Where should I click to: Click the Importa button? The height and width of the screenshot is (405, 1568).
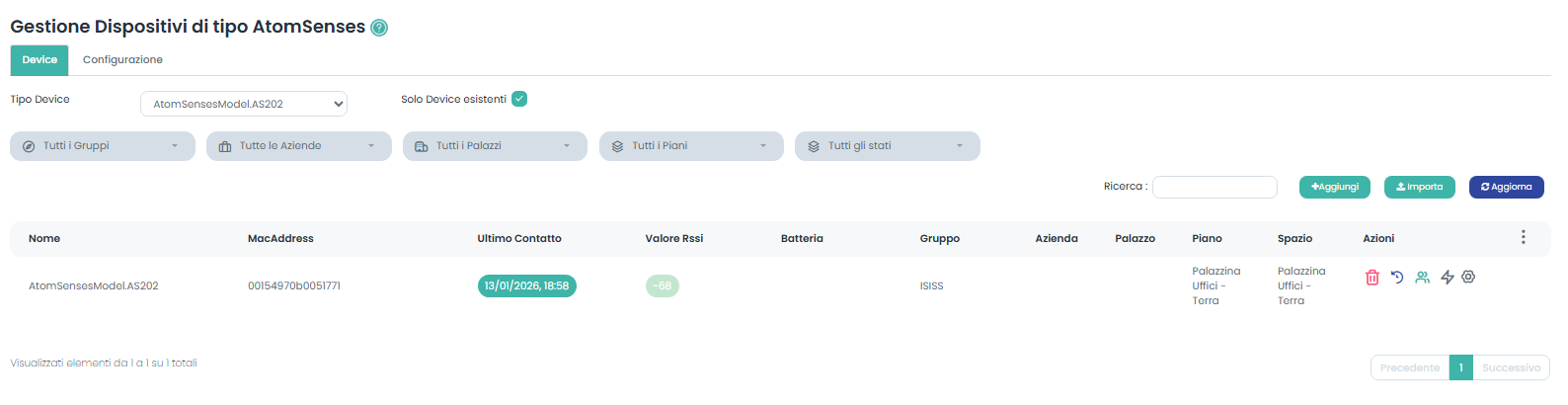pos(1419,187)
